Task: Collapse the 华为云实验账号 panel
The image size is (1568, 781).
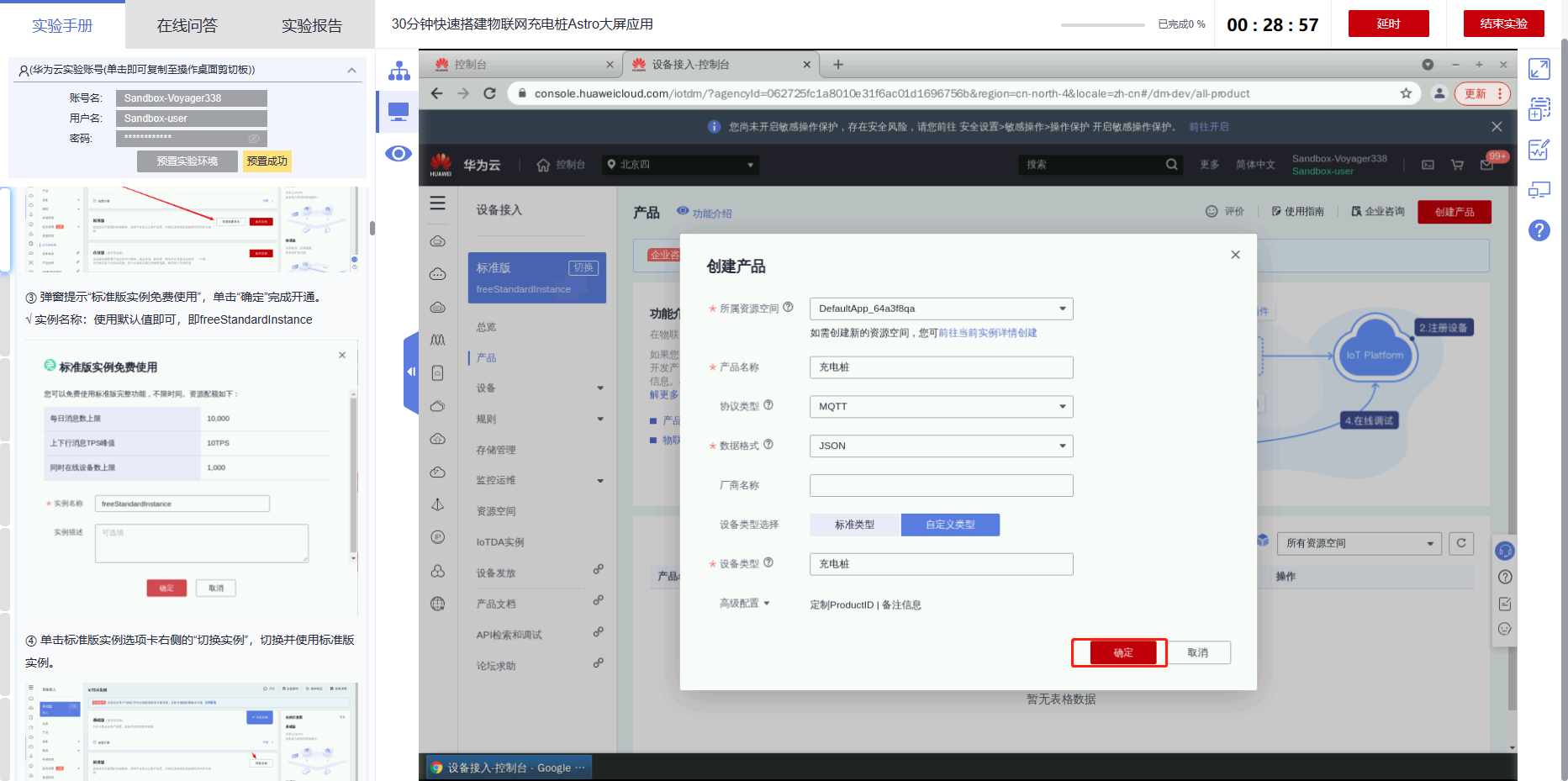Action: 351,71
